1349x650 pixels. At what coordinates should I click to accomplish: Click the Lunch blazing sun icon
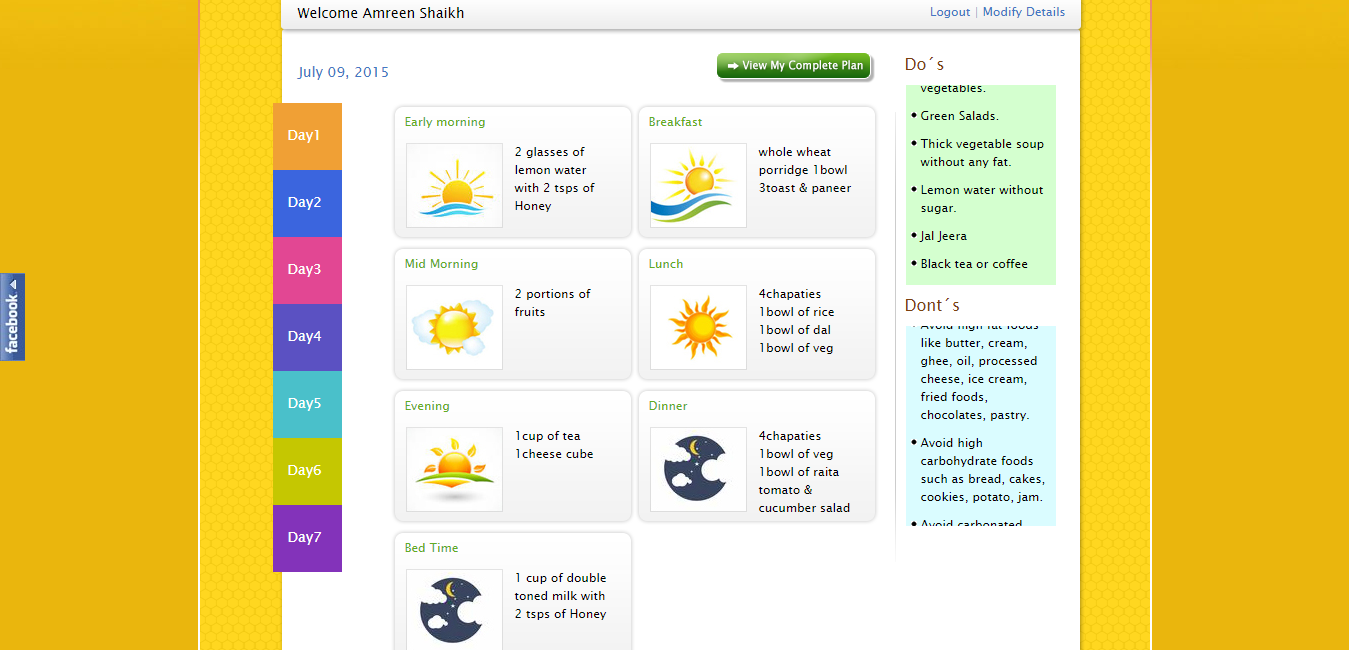pos(698,327)
